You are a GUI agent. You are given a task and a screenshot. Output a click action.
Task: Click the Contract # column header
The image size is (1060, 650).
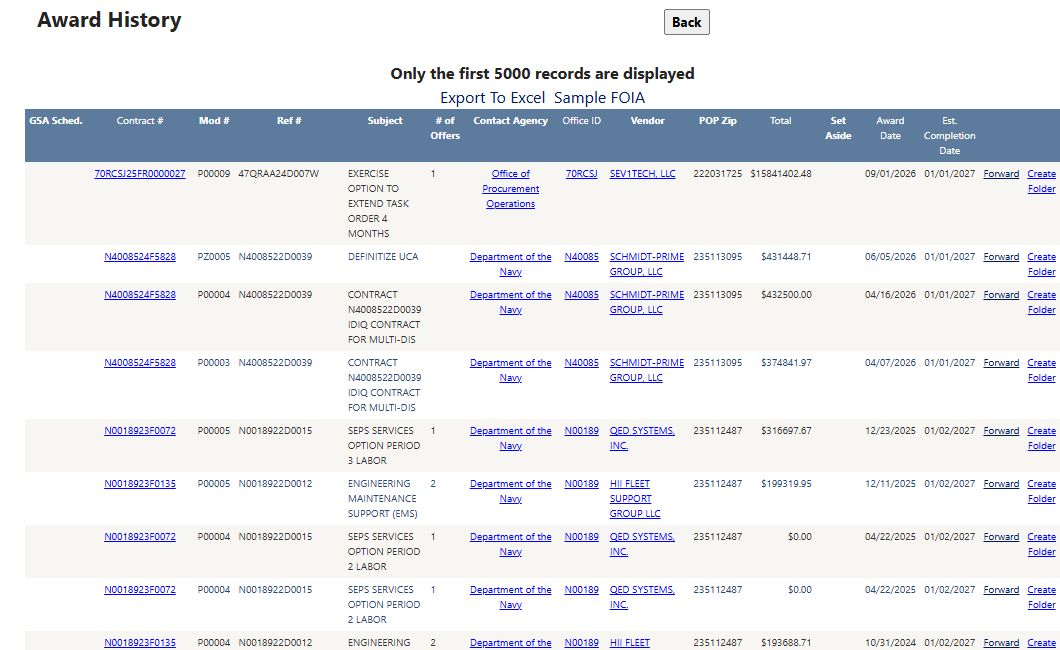point(140,121)
